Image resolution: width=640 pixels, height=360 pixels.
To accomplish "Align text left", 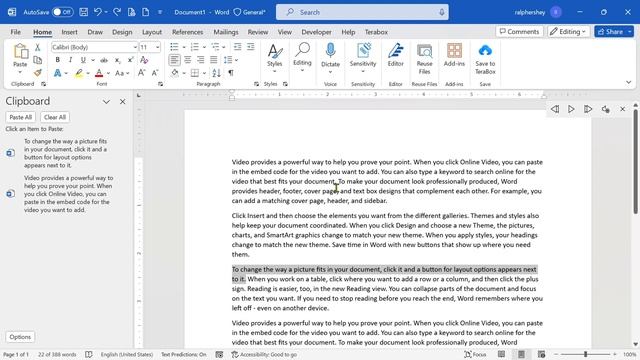I will coord(174,60).
